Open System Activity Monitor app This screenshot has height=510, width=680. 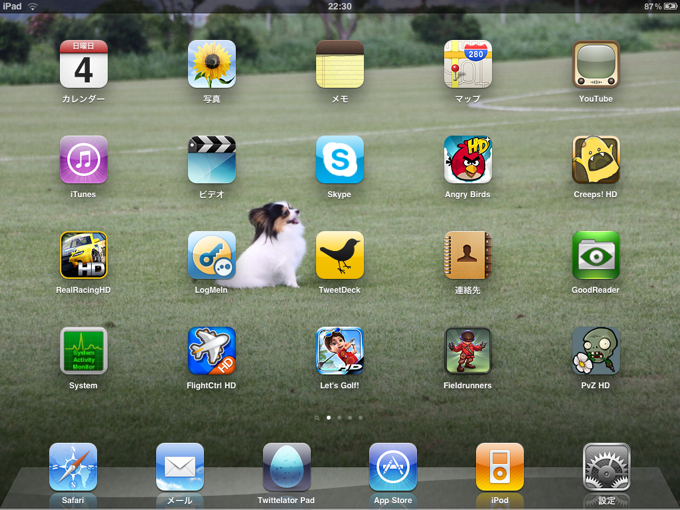tap(84, 350)
